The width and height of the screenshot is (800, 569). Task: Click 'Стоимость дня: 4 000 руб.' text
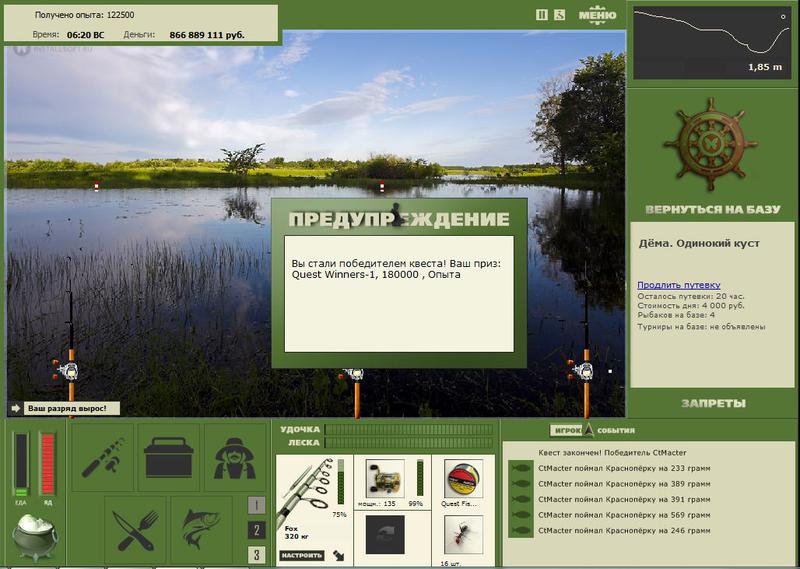click(691, 306)
